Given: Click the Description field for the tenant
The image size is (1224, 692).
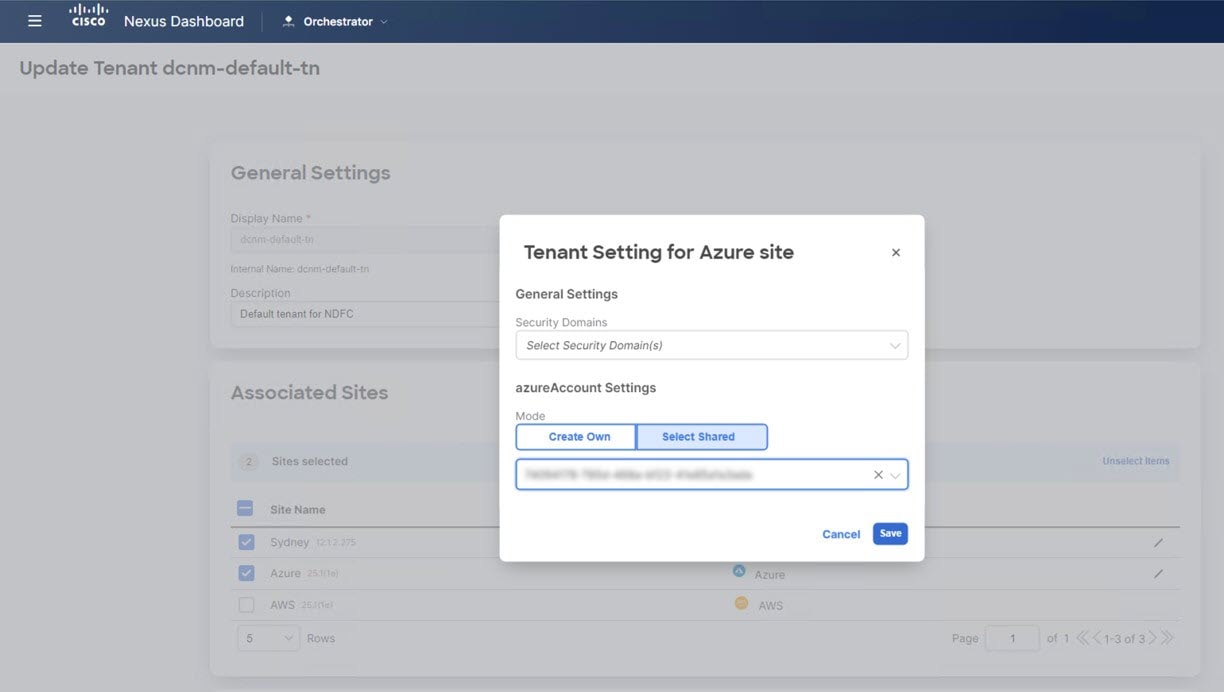Looking at the screenshot, I should click(x=365, y=314).
